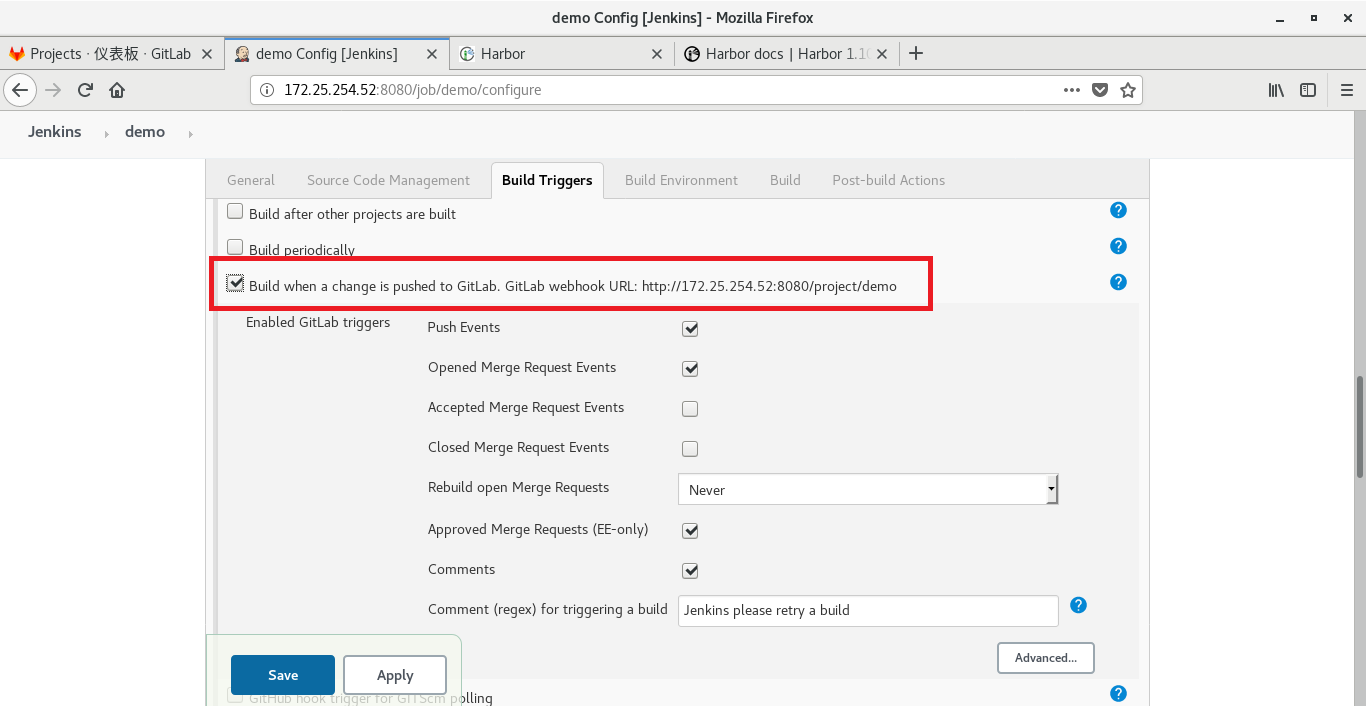The image size is (1366, 706).
Task: Open Firefox hamburger menu
Action: (1346, 90)
